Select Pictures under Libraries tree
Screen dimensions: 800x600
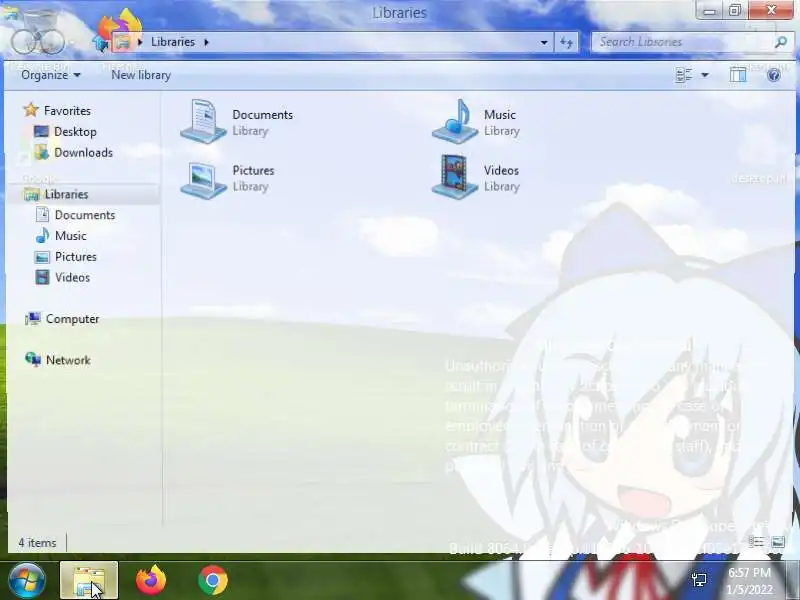pos(65,257)
